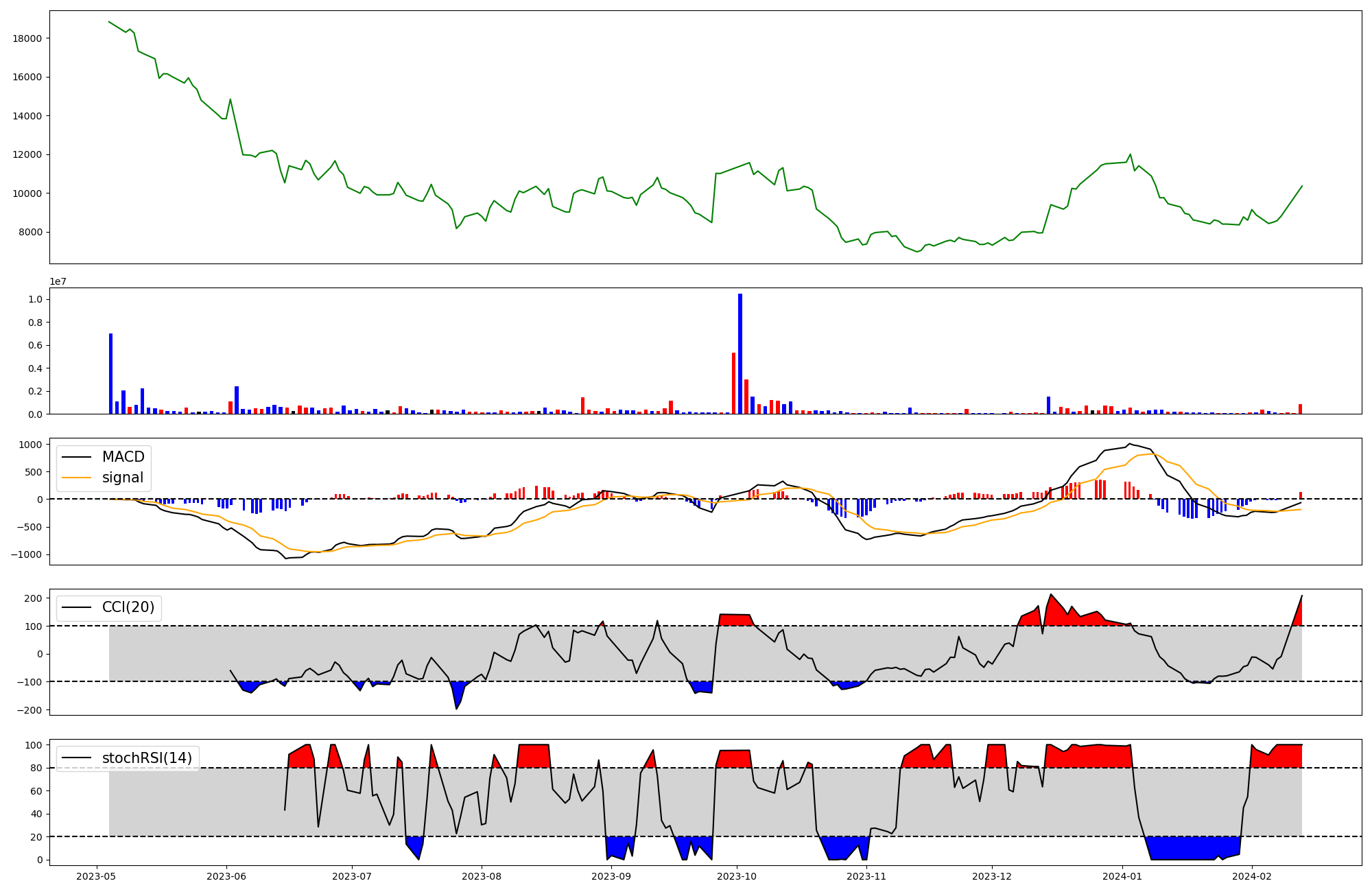The height and width of the screenshot is (892, 1372).
Task: Click the MACD legend entry
Action: [123, 457]
